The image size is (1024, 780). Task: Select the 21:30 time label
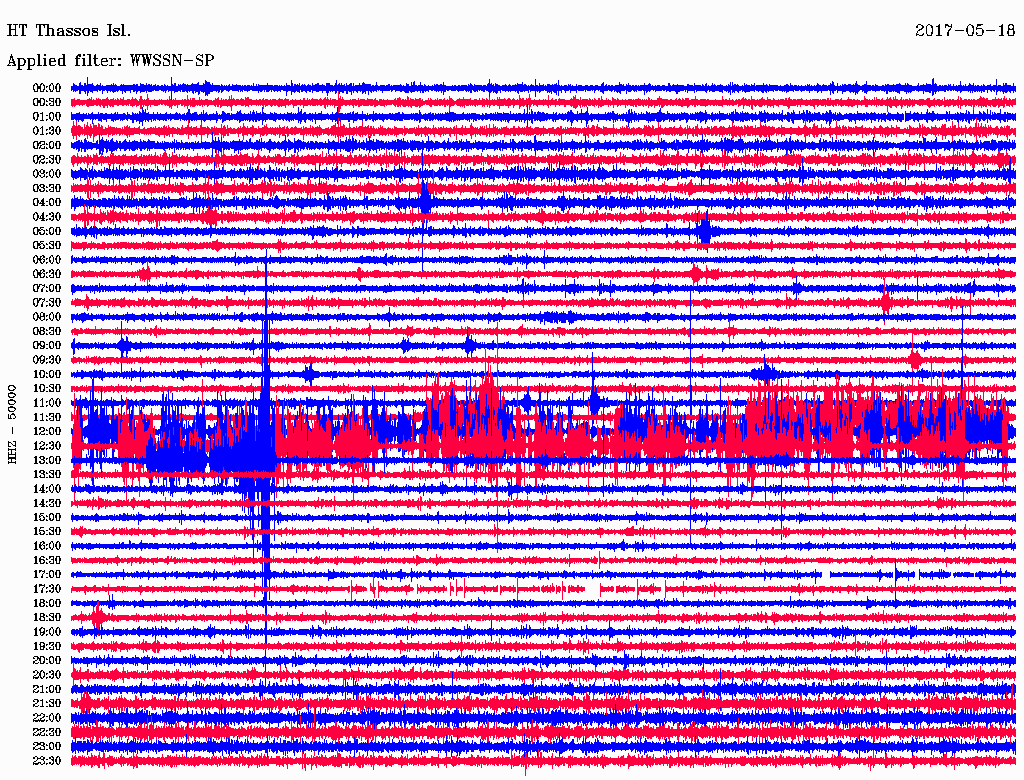[47, 704]
